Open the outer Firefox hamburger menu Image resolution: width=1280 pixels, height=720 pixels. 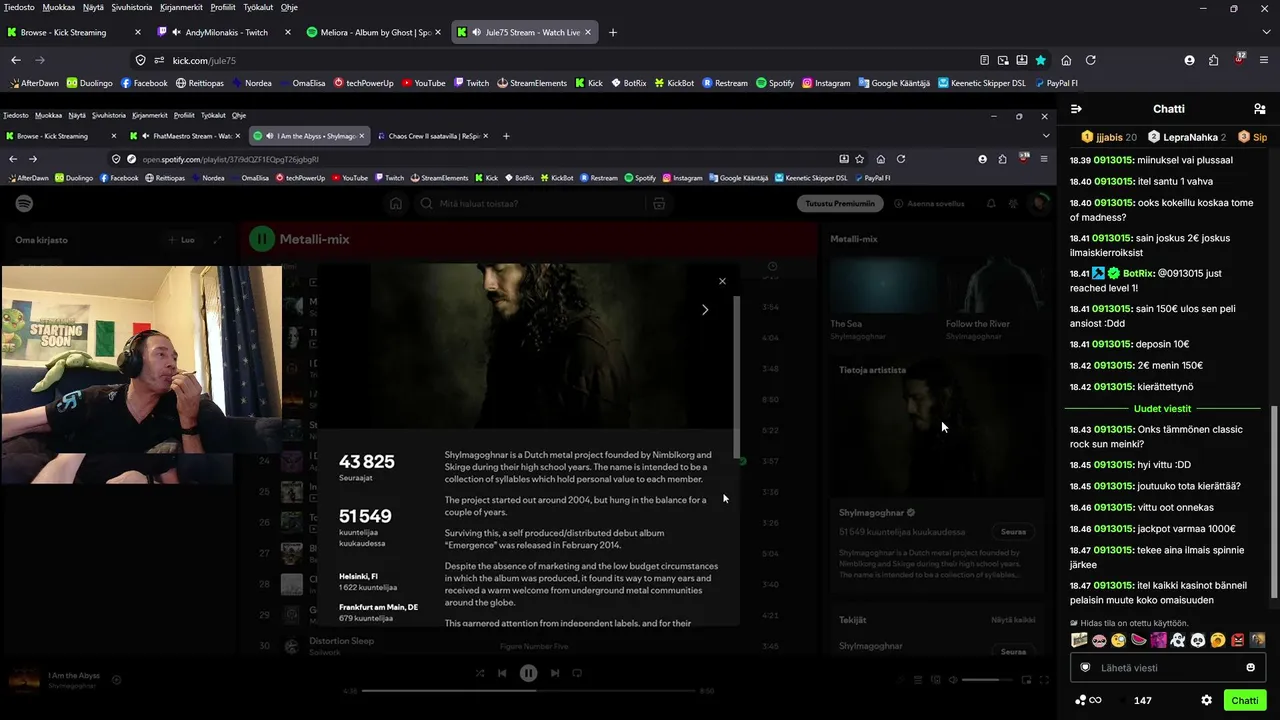click(1262, 60)
